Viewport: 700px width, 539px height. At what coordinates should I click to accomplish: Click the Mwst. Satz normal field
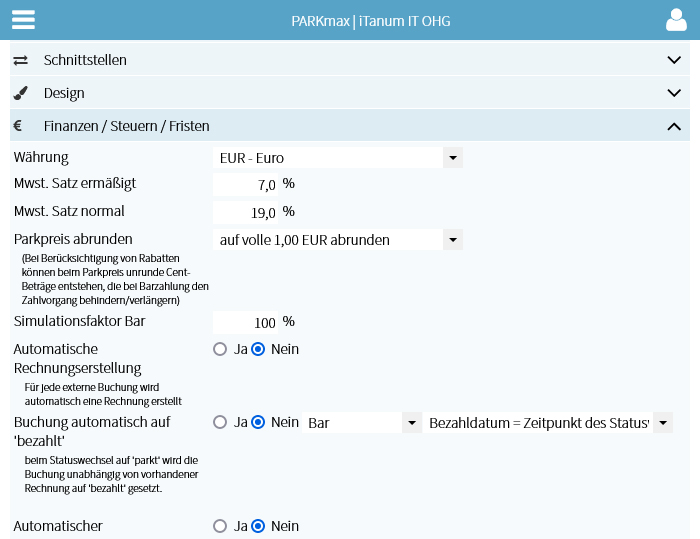coord(246,213)
